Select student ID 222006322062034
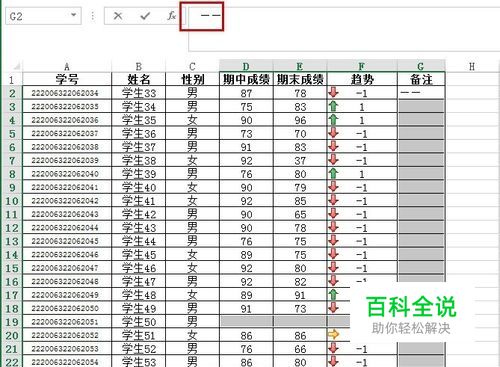500x367 pixels. (x=67, y=93)
